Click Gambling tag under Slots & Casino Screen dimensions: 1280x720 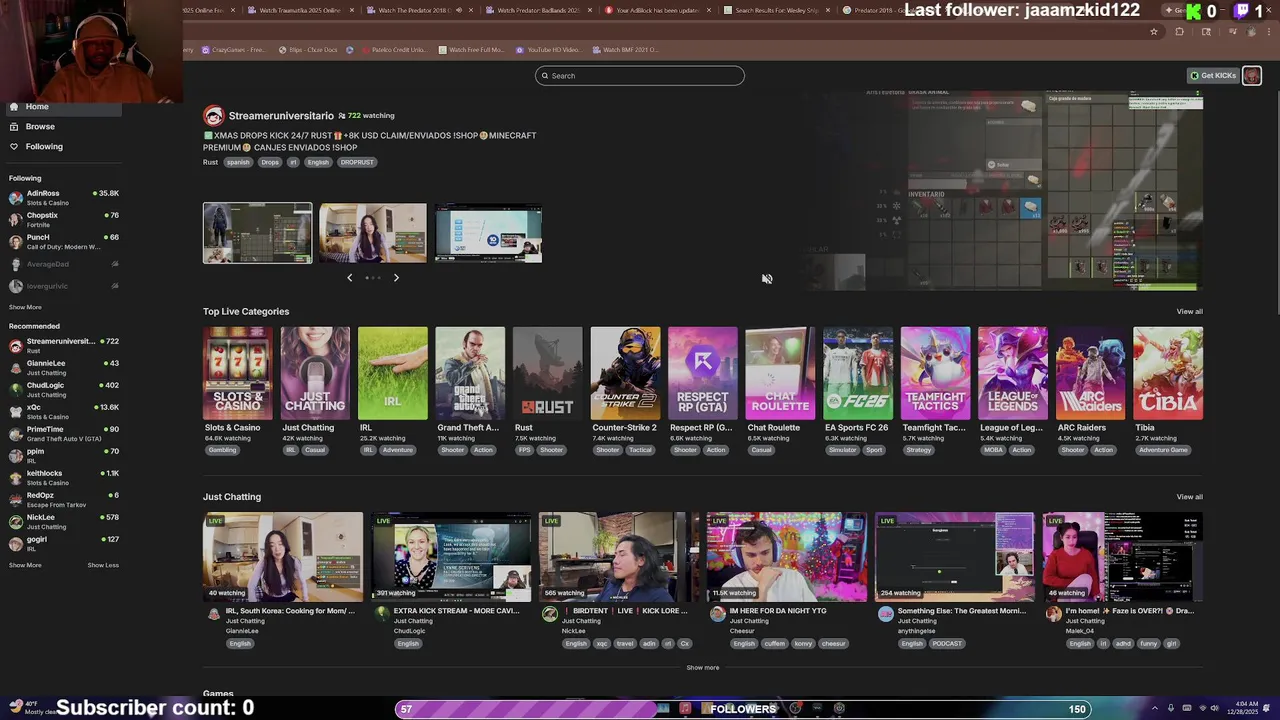coord(222,450)
